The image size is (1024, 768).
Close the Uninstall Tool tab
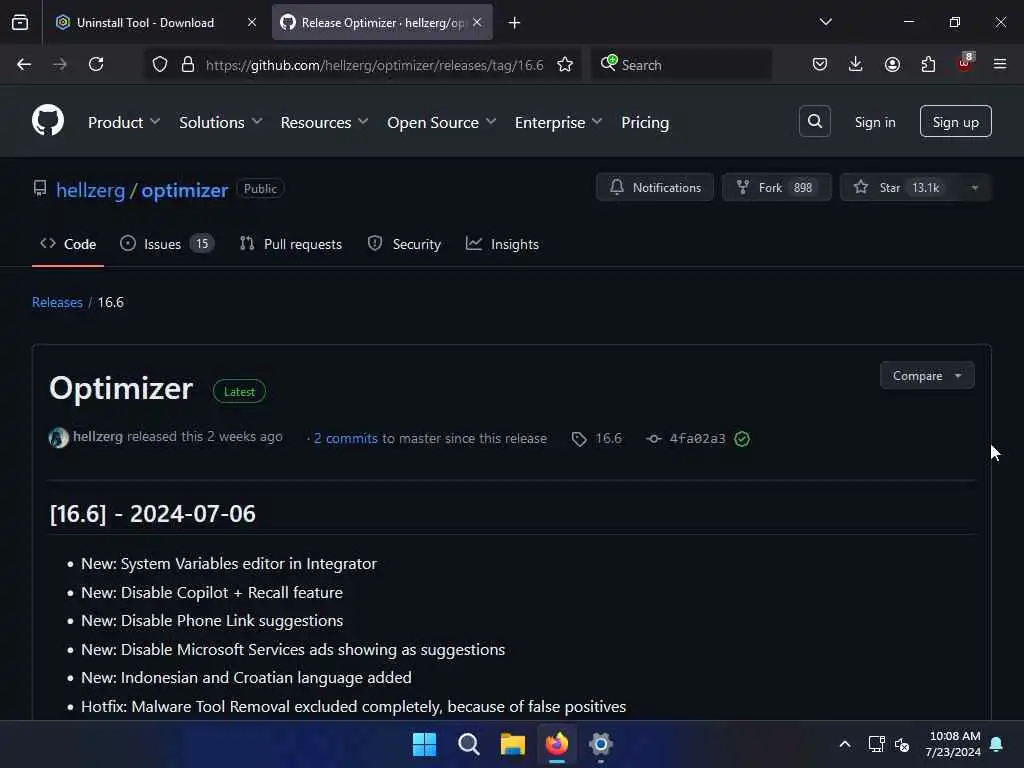[x=252, y=23]
